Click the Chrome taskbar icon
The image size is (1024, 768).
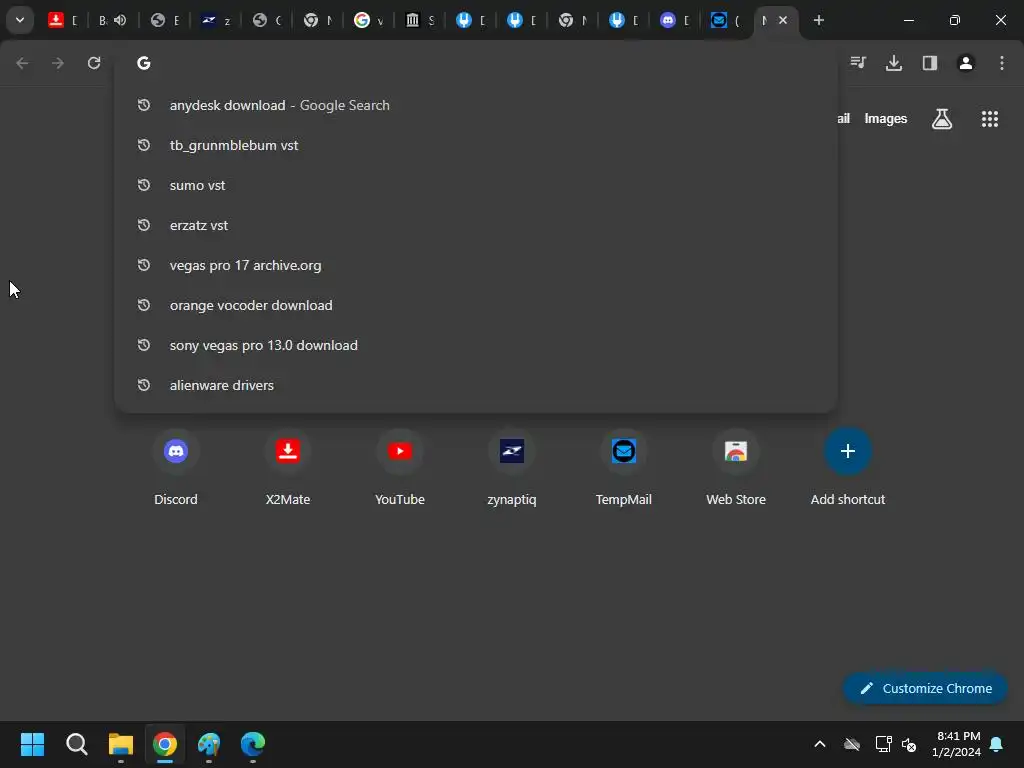165,744
